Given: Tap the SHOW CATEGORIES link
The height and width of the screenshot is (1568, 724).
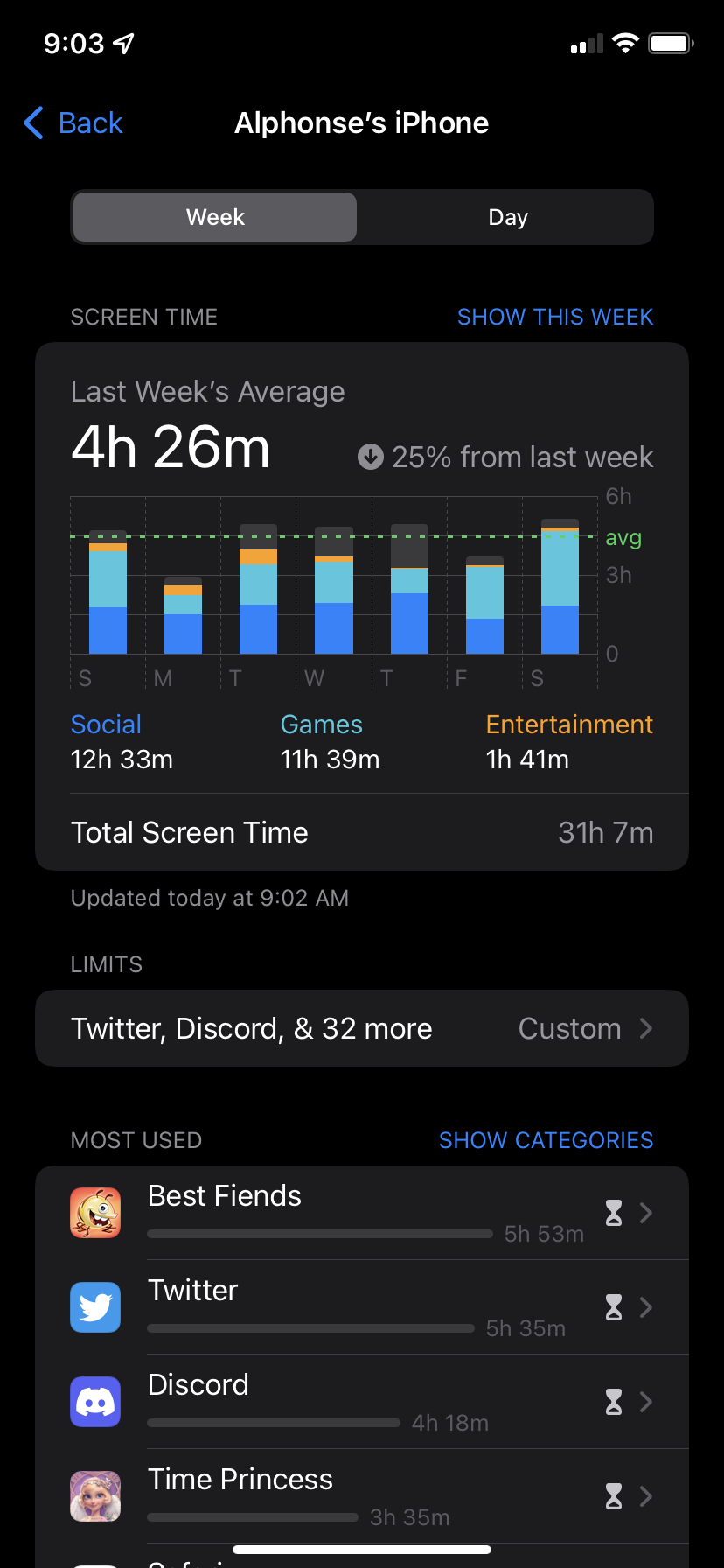Looking at the screenshot, I should [x=546, y=1140].
